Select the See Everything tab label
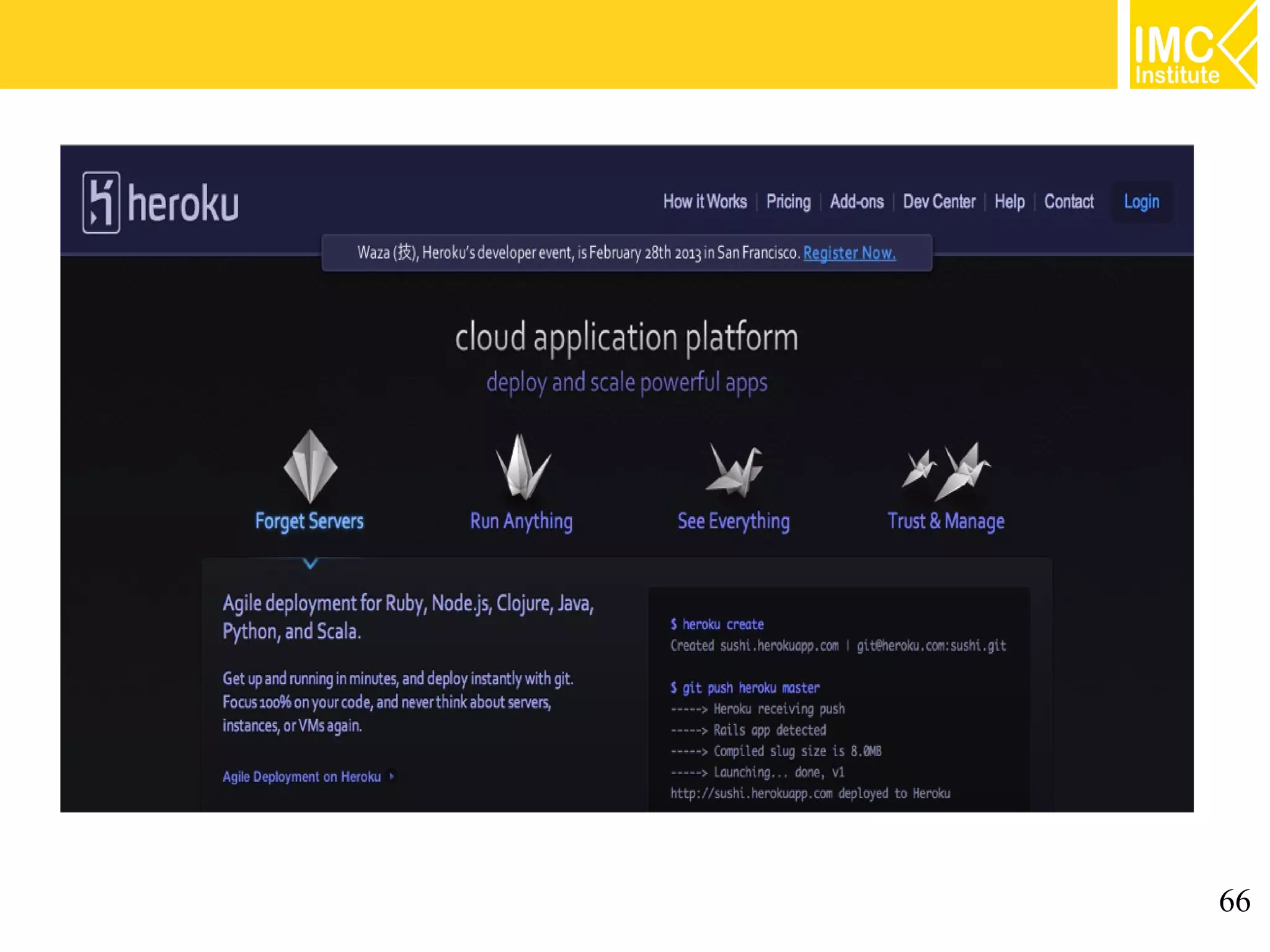This screenshot has width=1270, height=952. 734,521
